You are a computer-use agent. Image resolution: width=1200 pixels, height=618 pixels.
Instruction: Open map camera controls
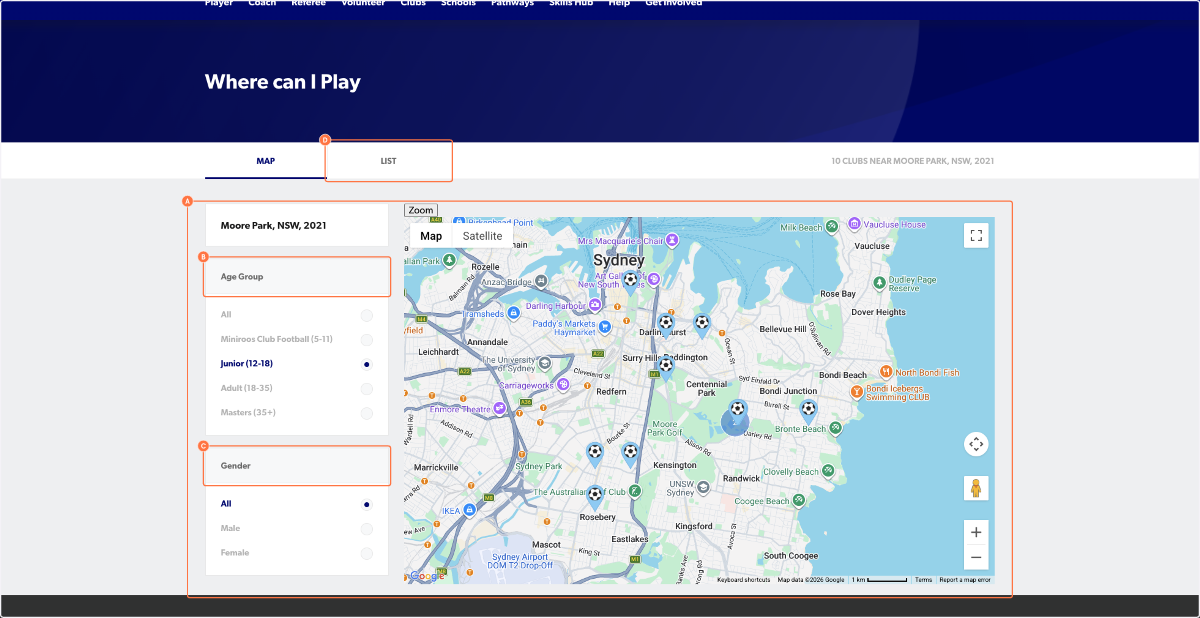(977, 444)
